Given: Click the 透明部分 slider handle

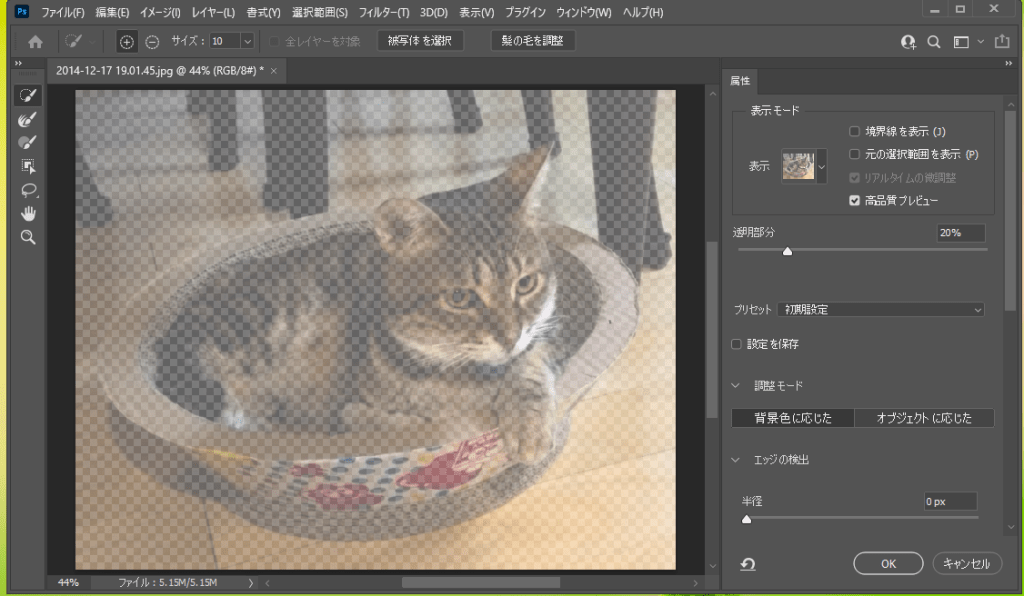Looking at the screenshot, I should pyautogui.click(x=787, y=251).
